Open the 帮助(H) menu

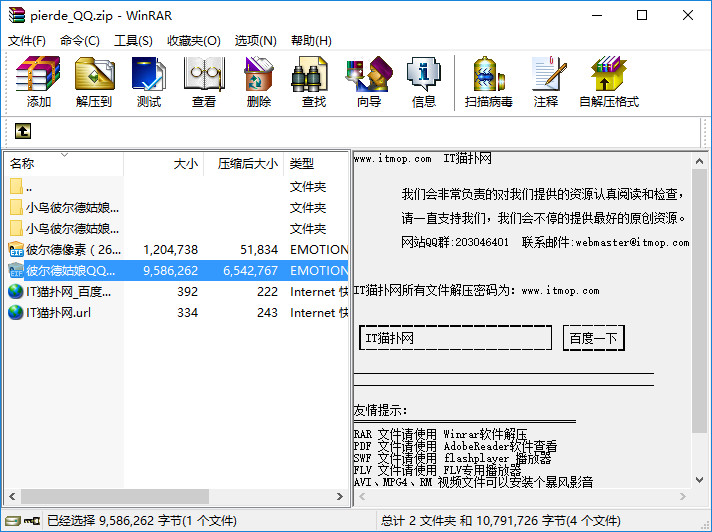(x=312, y=41)
